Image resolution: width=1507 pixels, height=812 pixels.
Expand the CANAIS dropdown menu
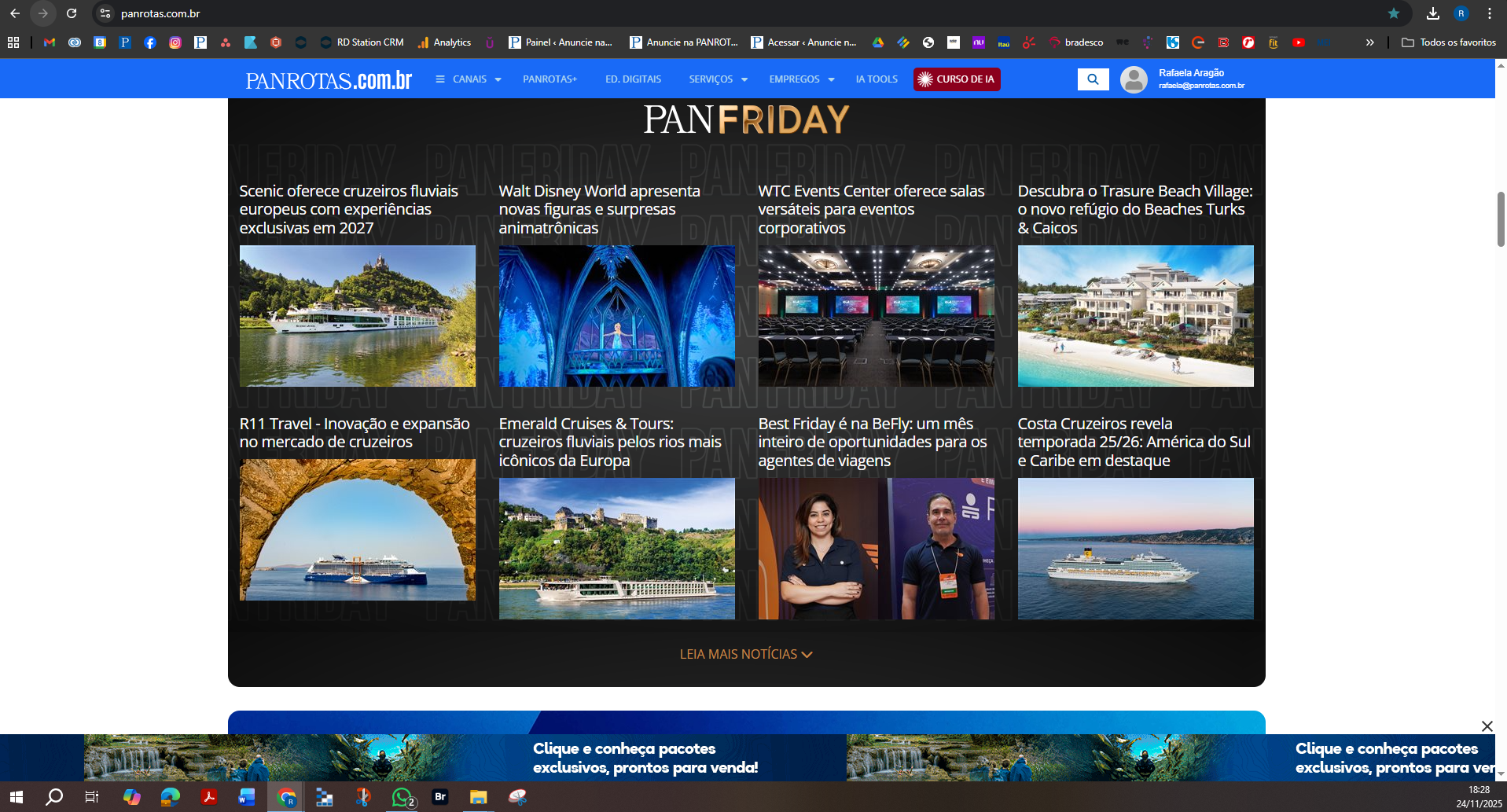[469, 79]
